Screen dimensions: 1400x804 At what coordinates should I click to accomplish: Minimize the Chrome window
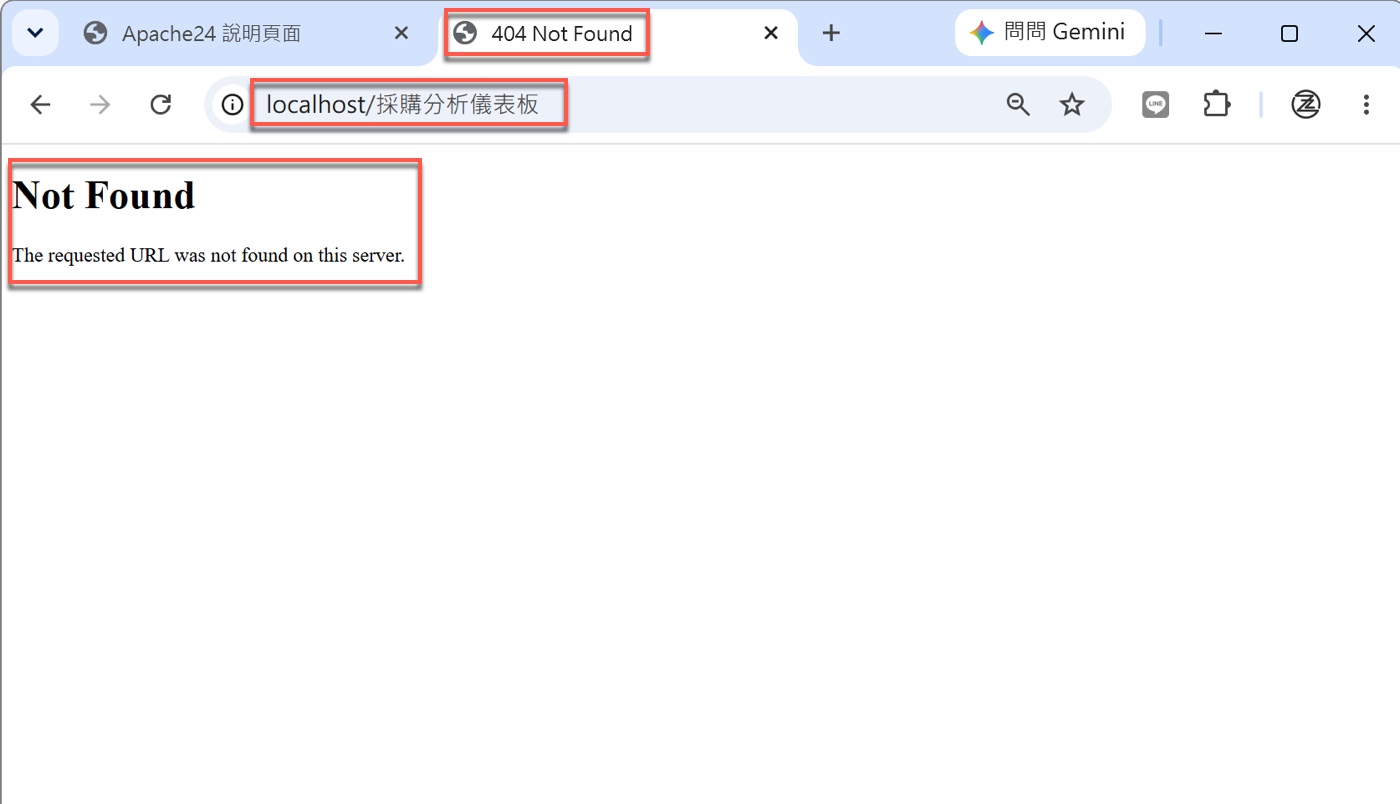pyautogui.click(x=1213, y=33)
